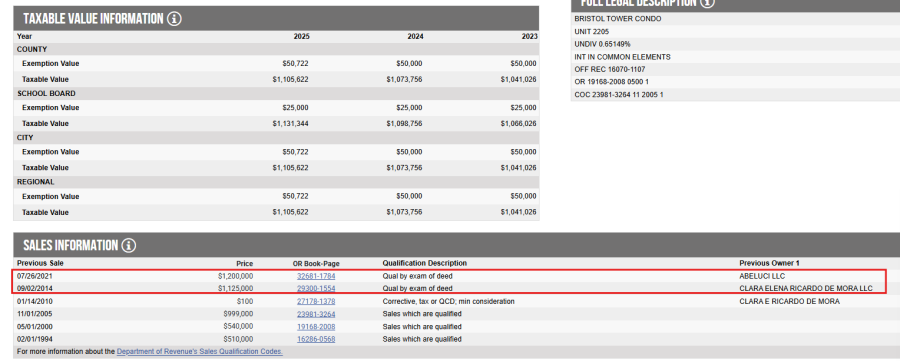Open OR Book-Page 23981-3264 link
This screenshot has width=900, height=361.
316,314
